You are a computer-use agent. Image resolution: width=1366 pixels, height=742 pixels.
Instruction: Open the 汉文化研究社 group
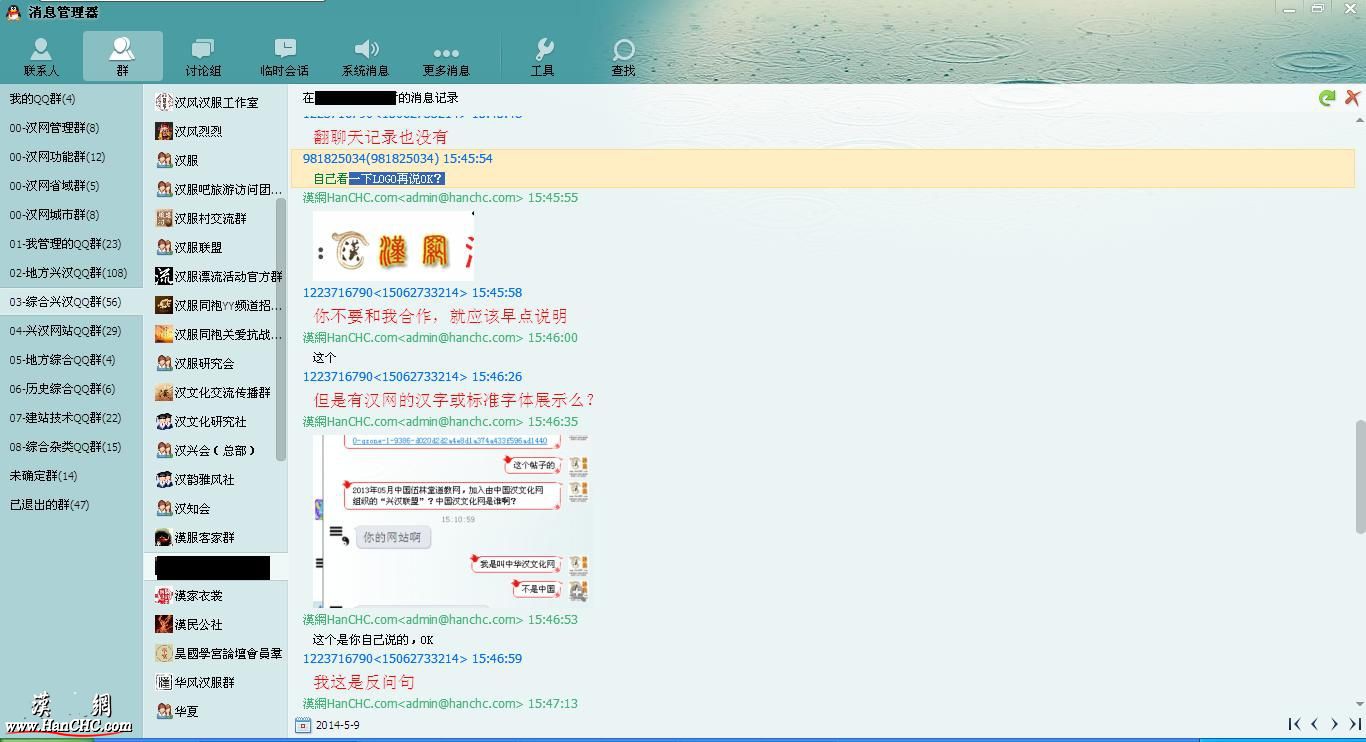pos(210,421)
